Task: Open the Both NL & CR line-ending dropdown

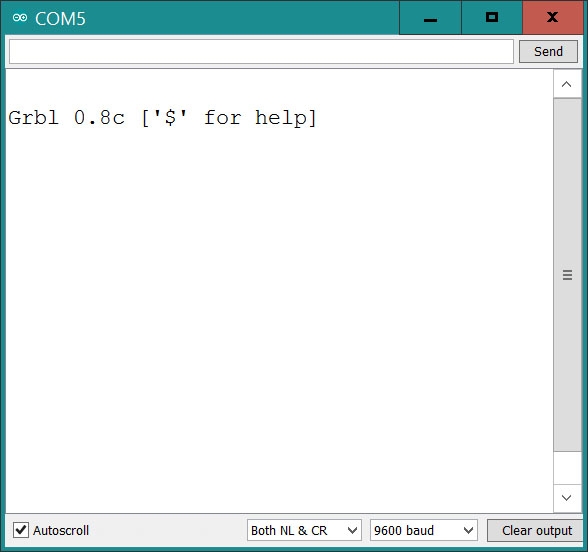Action: pos(304,530)
